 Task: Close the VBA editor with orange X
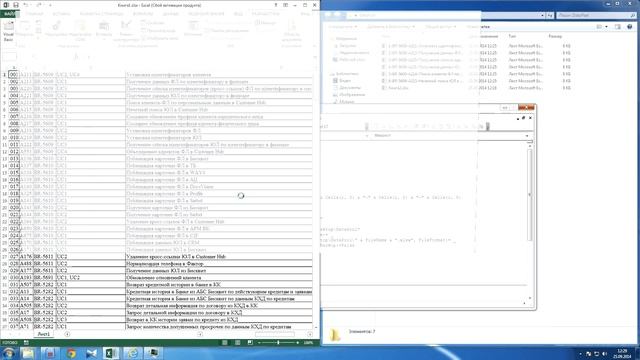(x=526, y=107)
